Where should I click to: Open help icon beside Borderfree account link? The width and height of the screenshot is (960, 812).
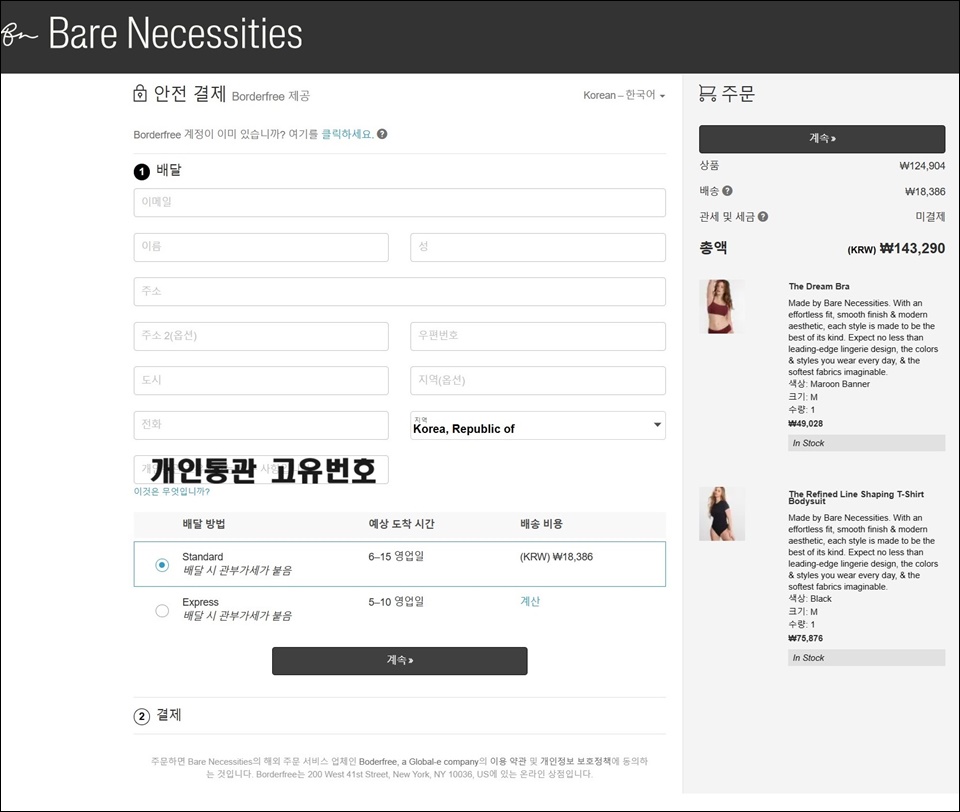[382, 134]
